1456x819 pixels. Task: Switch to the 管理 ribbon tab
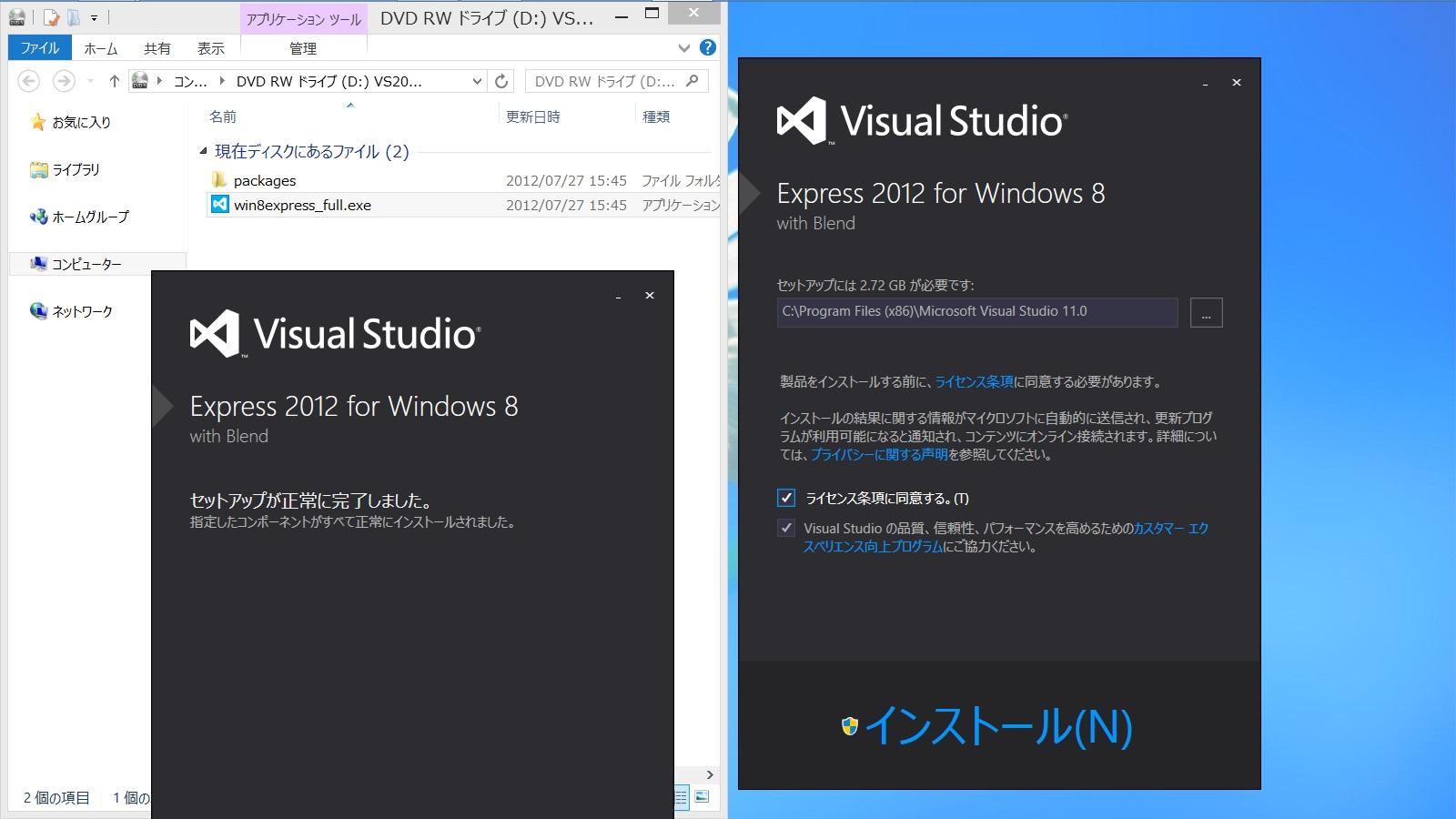pyautogui.click(x=303, y=48)
